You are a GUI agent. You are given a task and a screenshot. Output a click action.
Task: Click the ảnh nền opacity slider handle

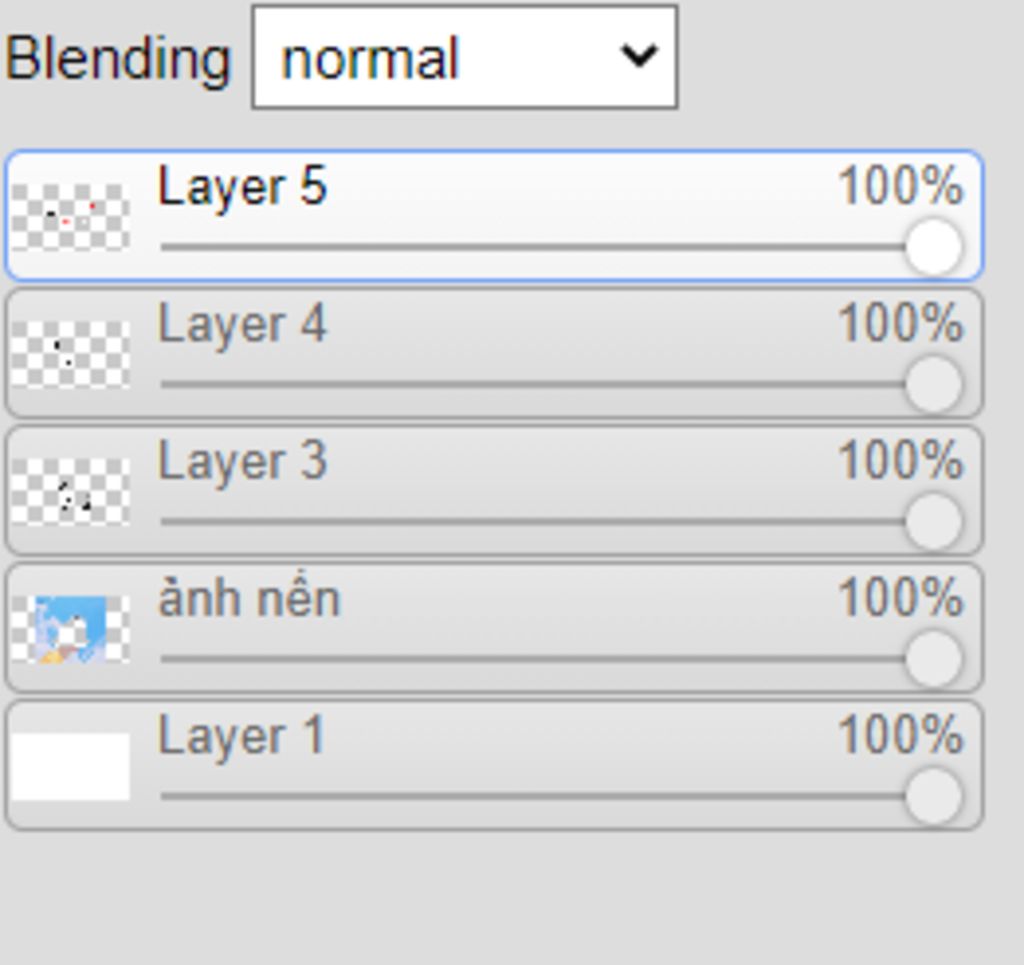coord(933,659)
